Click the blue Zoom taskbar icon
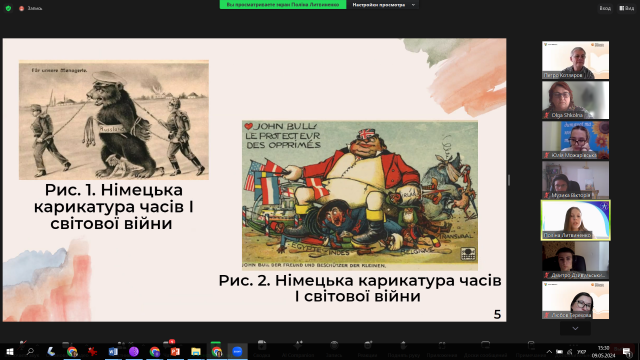Image resolution: width=640 pixels, height=360 pixels. 237,351
